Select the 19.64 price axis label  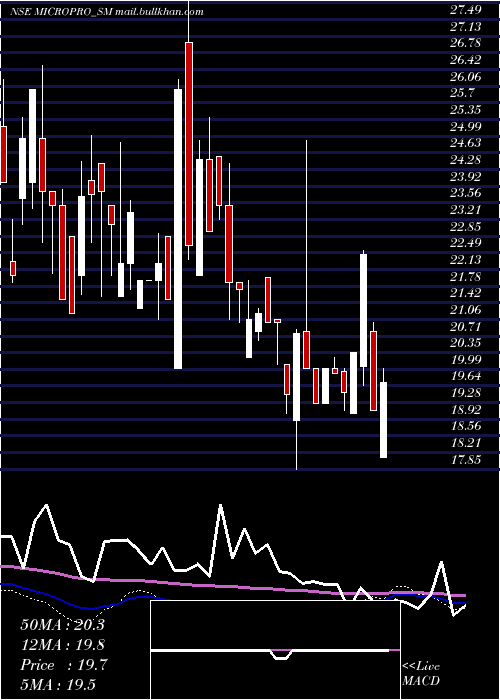point(465,377)
